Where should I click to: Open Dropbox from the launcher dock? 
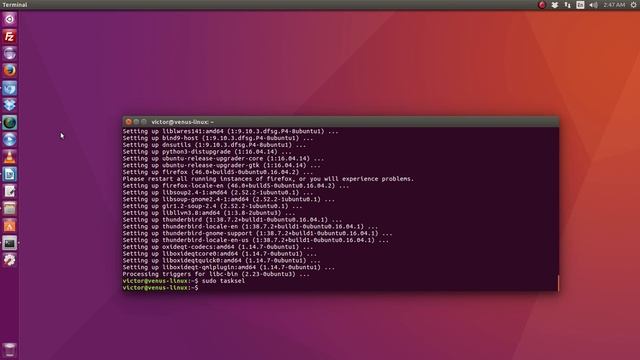tap(9, 105)
